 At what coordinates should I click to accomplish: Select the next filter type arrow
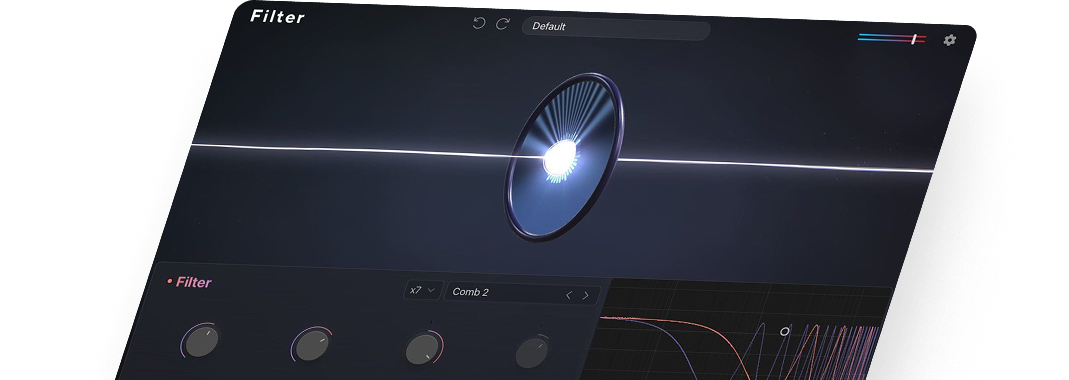tap(586, 295)
